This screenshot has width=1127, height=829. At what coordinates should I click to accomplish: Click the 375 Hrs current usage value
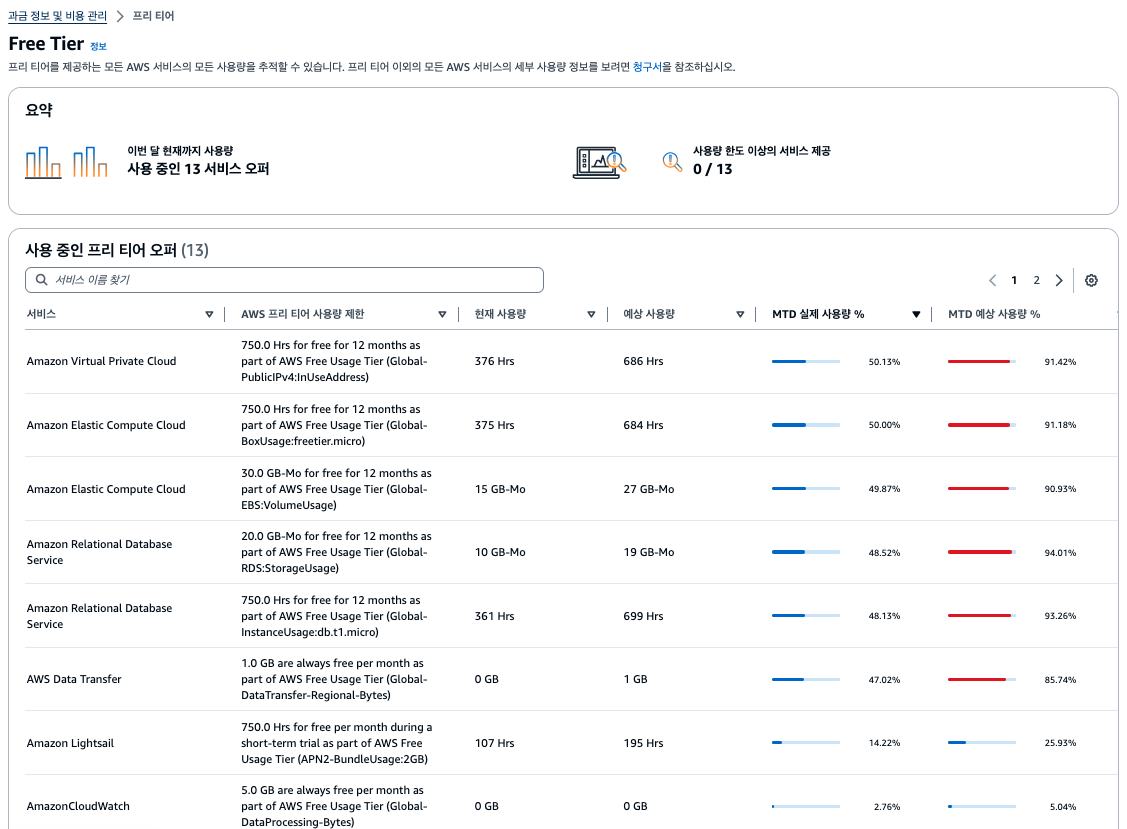[x=494, y=425]
